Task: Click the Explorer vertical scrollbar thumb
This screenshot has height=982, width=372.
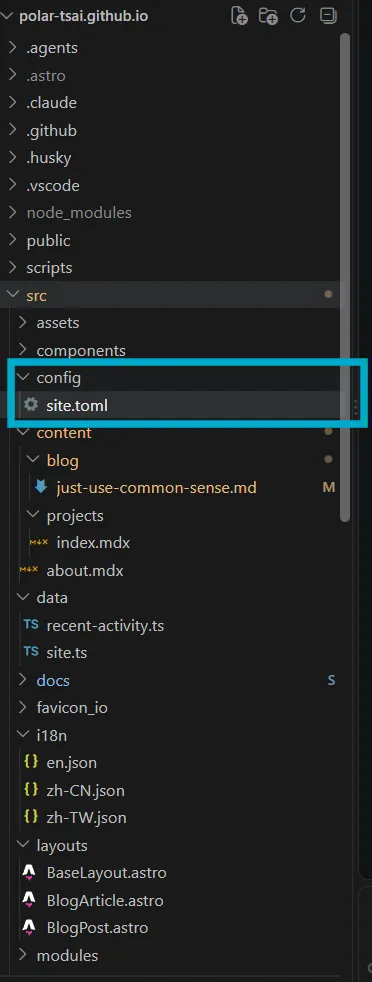Action: 345,276
